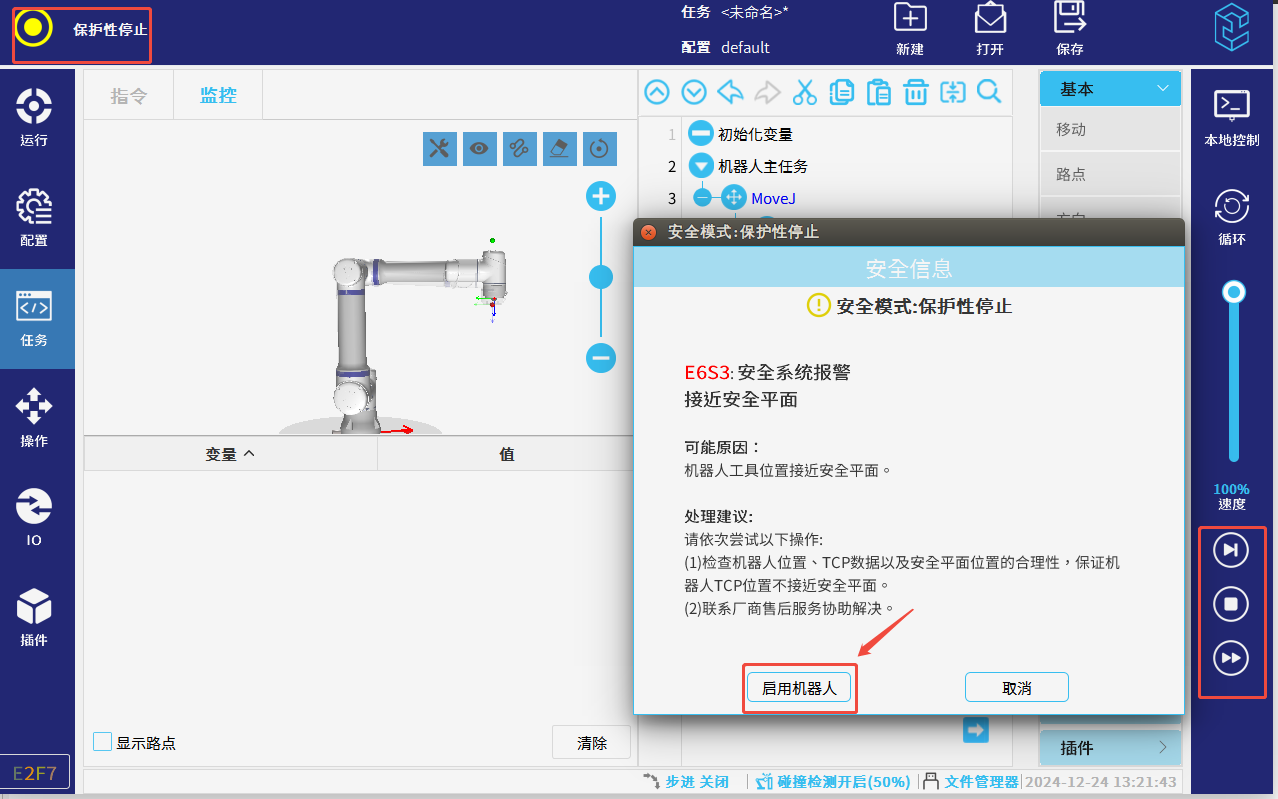The height and width of the screenshot is (799, 1278).
Task: Click the search magnifier icon
Action: [x=989, y=92]
